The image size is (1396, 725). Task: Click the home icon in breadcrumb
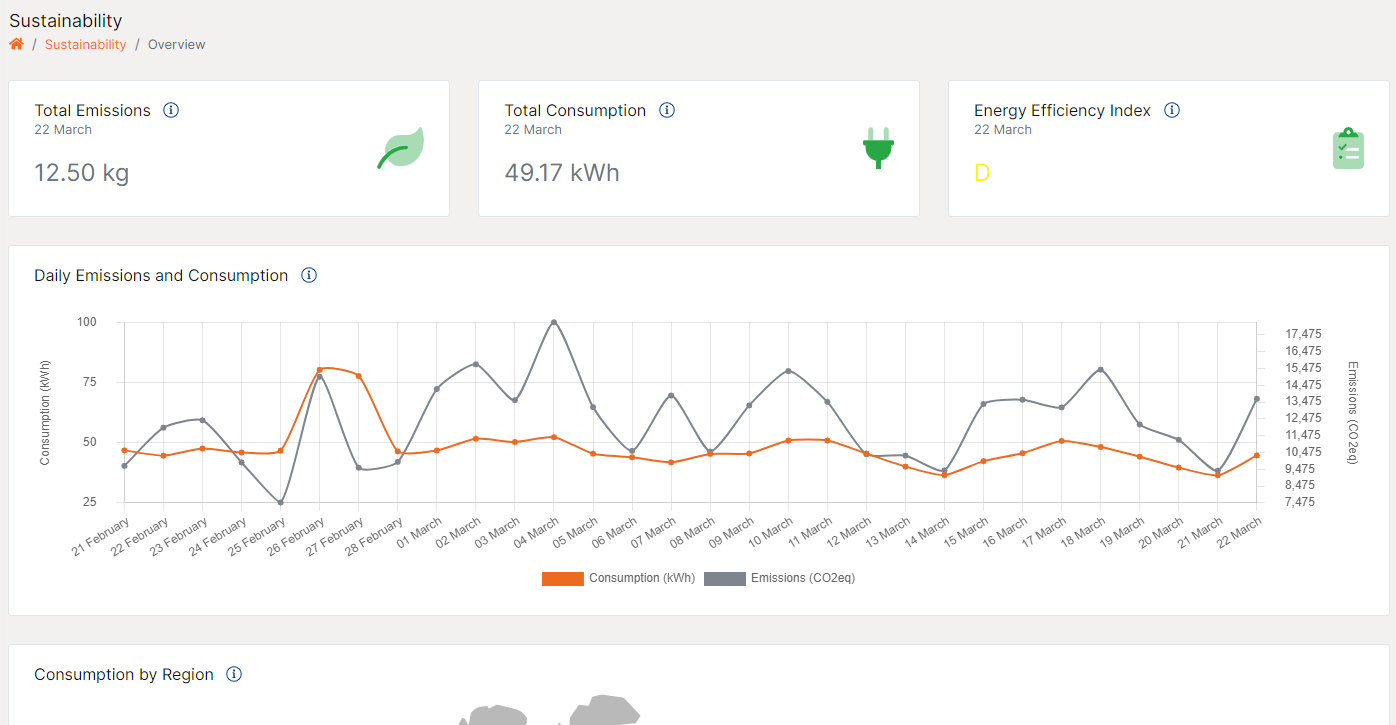pyautogui.click(x=16, y=44)
